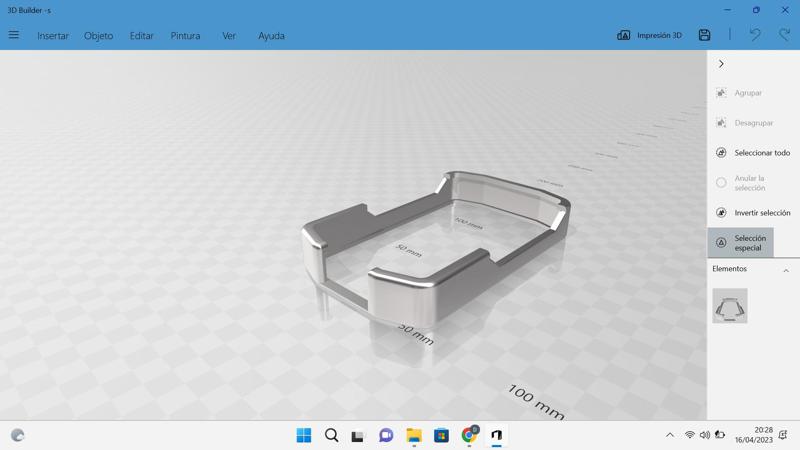Click the Wi-Fi network icon

(690, 435)
